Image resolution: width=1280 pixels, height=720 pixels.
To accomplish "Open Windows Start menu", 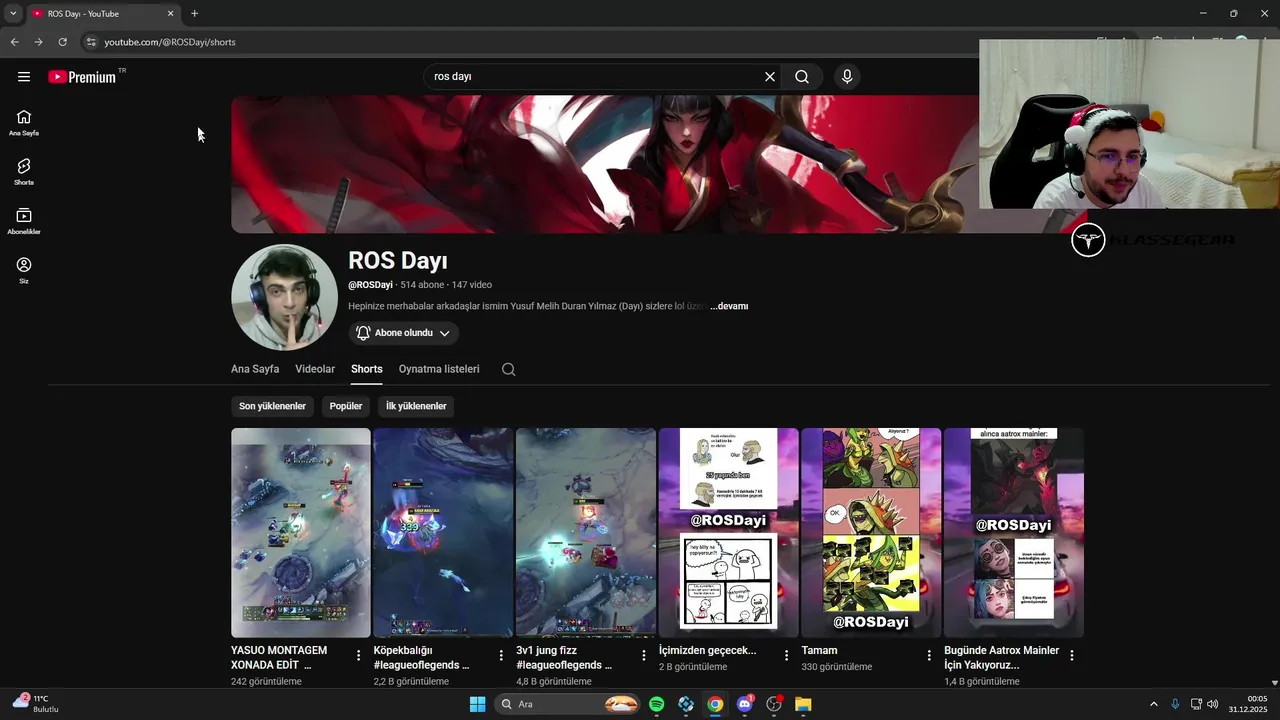I will coord(477,704).
